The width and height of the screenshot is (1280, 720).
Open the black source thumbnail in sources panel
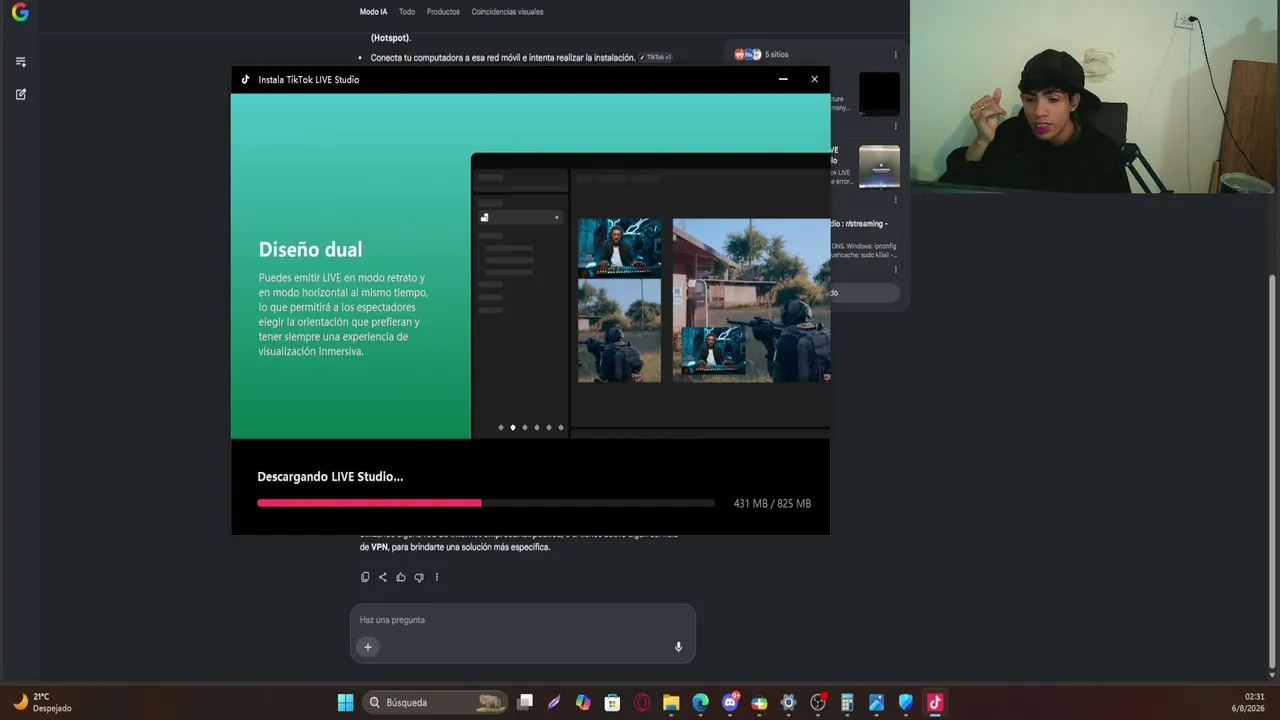click(x=879, y=94)
